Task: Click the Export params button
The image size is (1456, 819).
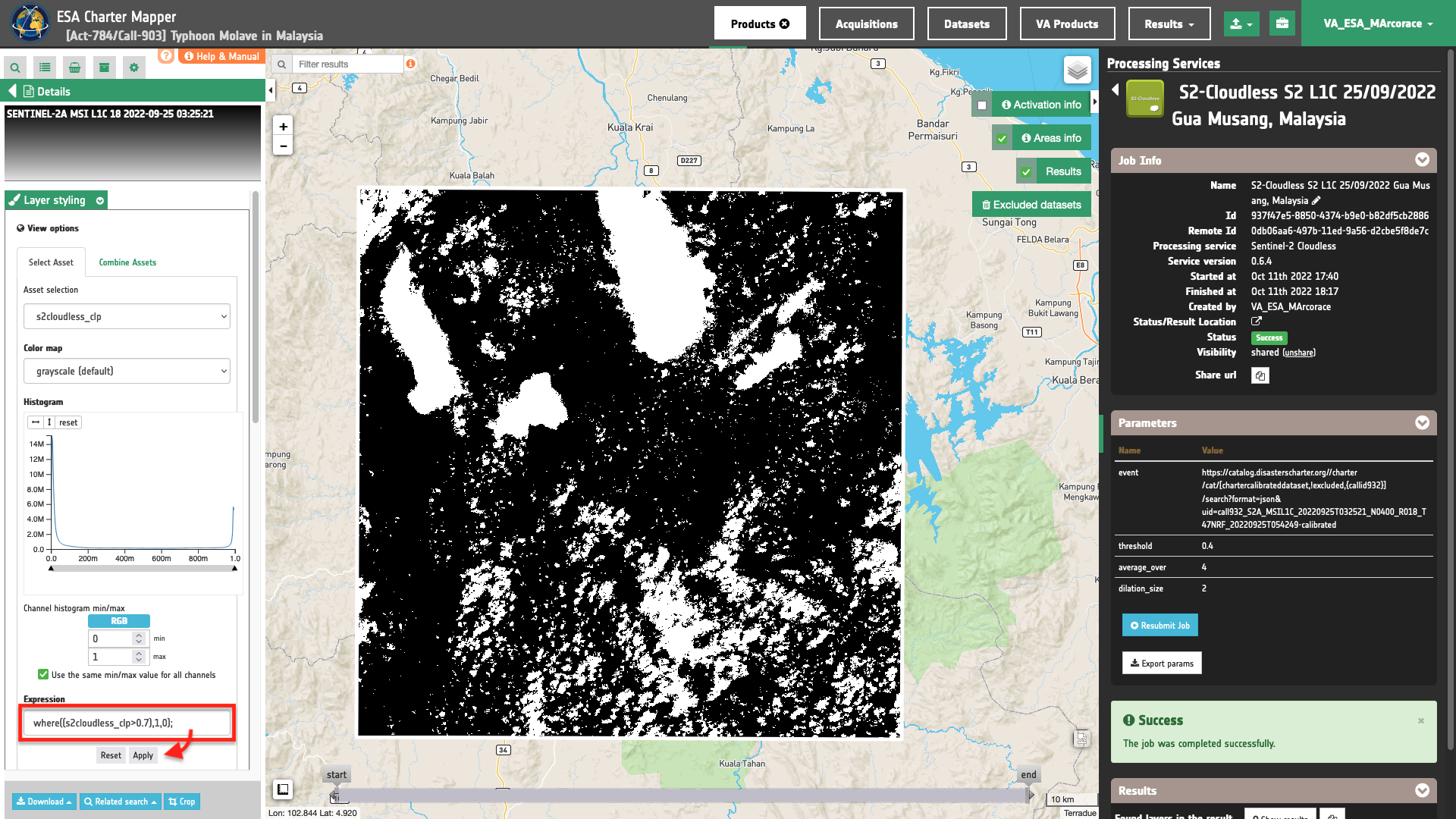Action: click(1162, 664)
